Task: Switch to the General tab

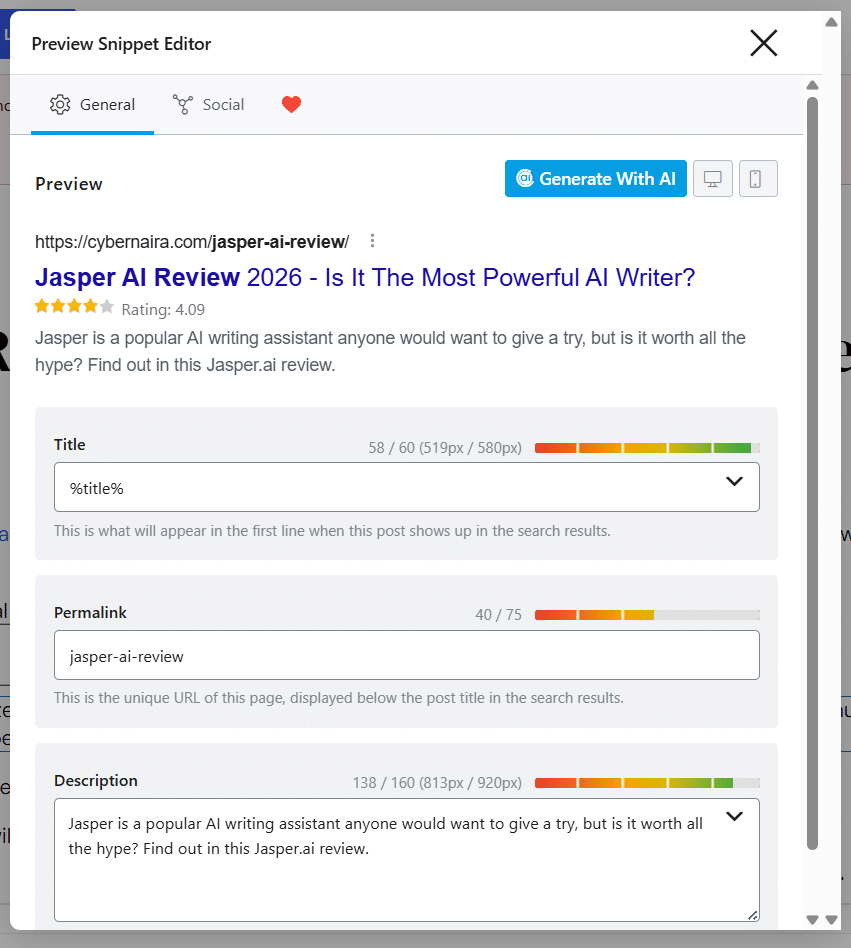Action: tap(92, 105)
